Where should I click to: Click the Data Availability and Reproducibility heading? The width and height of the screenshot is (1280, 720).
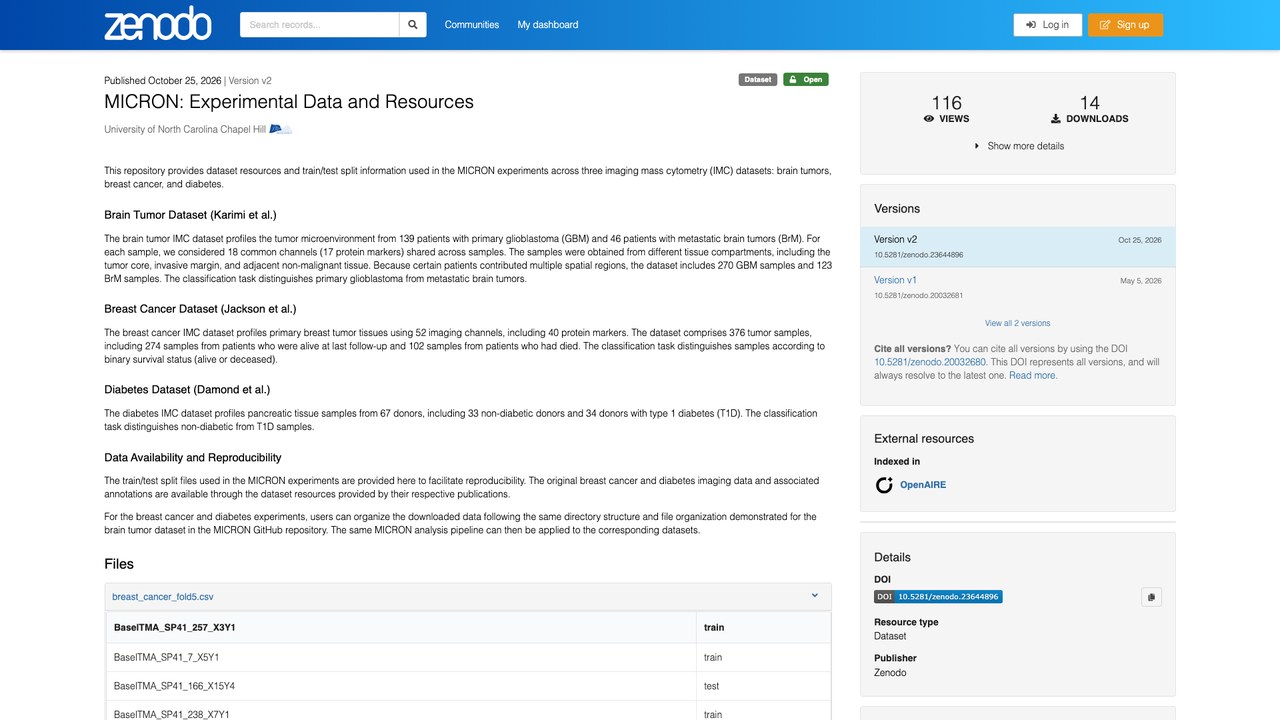(193, 458)
